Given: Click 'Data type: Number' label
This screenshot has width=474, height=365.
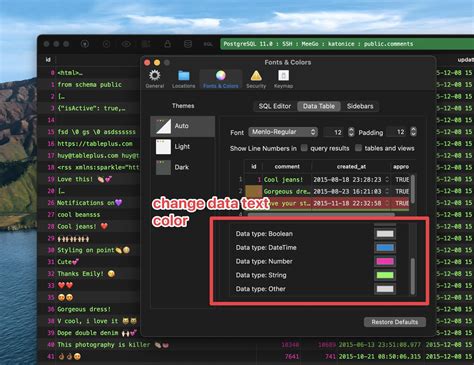Looking at the screenshot, I should coord(264,261).
